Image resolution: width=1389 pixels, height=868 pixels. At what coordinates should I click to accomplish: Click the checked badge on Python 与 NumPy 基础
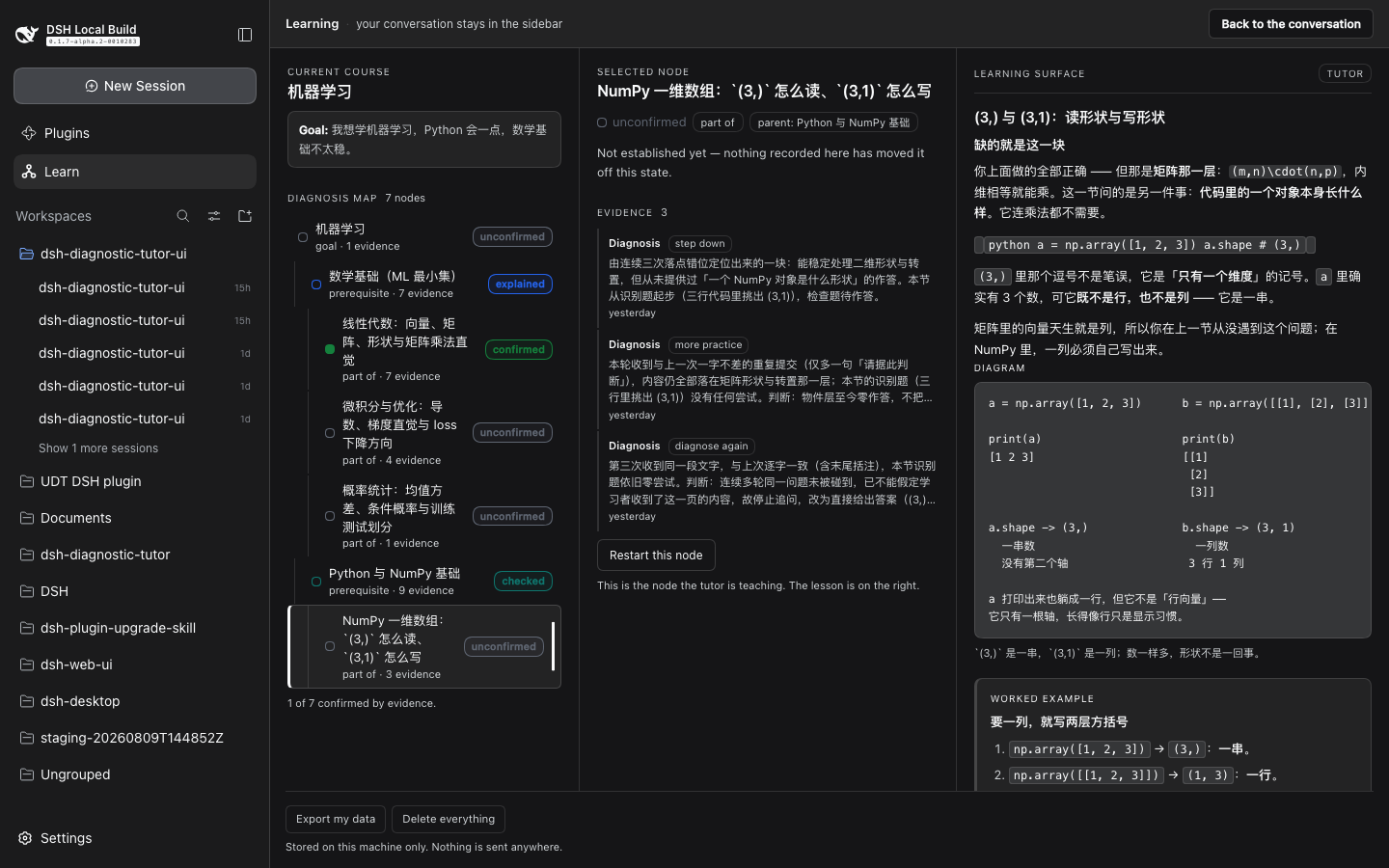[x=523, y=582]
